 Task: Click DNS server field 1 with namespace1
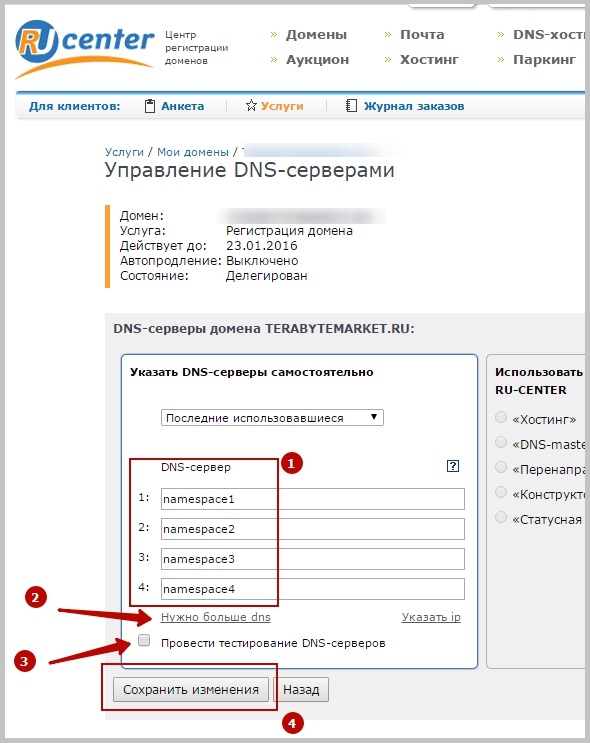point(313,499)
